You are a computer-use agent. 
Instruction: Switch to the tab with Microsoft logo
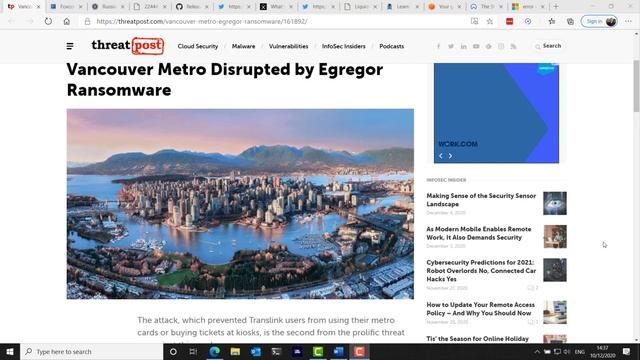point(528,7)
